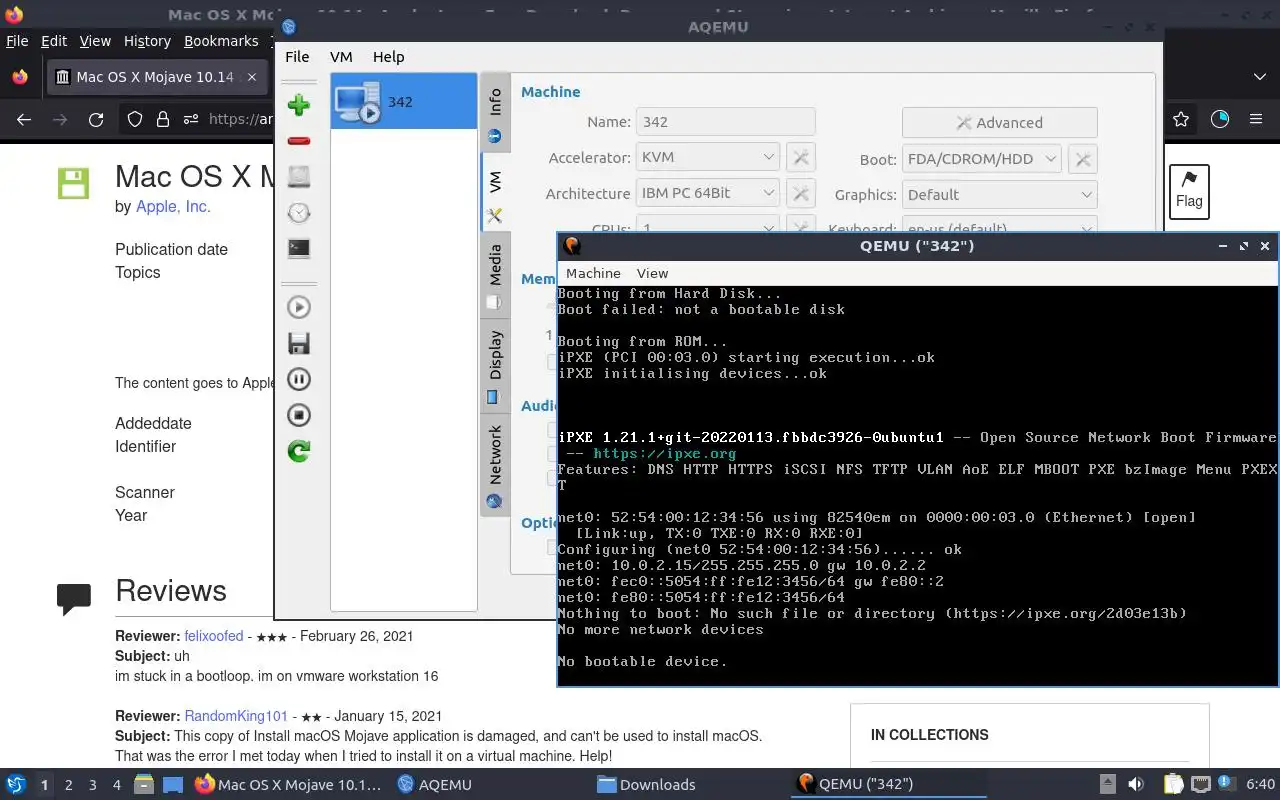Open settings tool button next to Accelerator

click(x=800, y=157)
